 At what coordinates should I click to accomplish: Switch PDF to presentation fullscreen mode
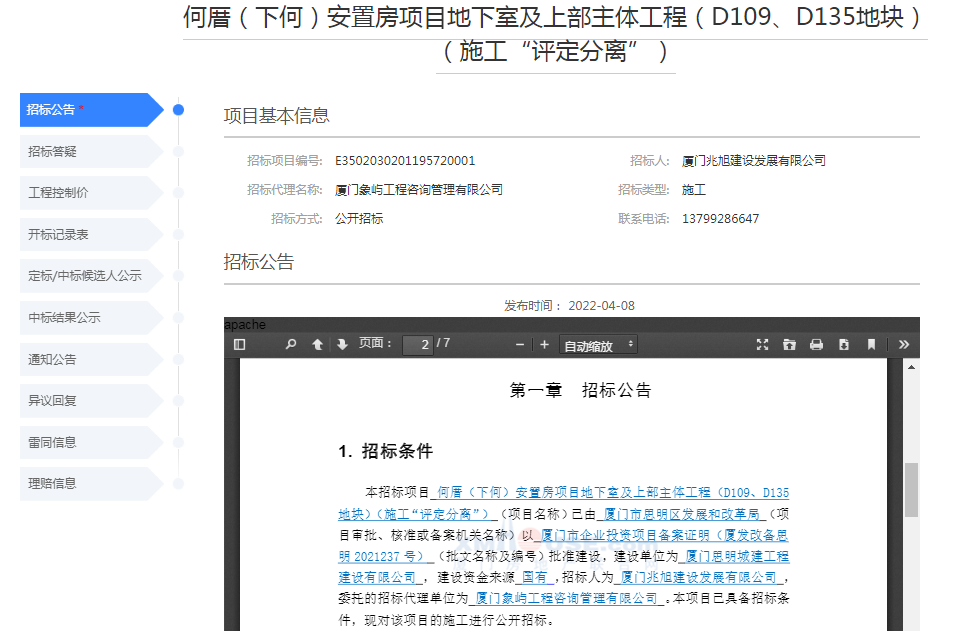click(763, 345)
